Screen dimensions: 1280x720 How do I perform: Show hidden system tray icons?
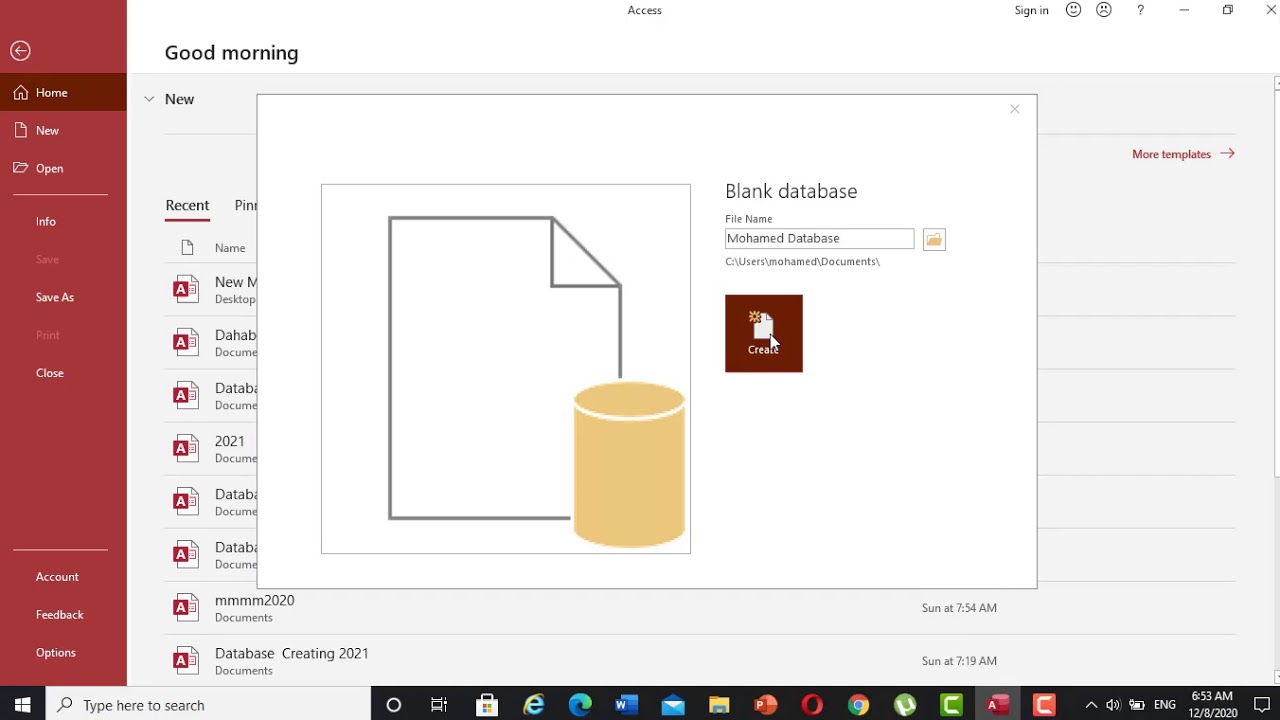1091,705
